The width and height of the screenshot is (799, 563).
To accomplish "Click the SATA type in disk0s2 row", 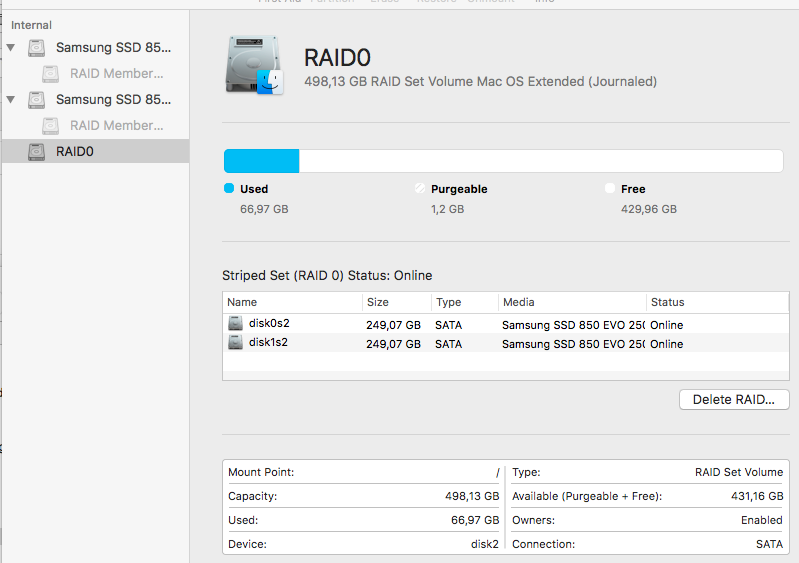I will [448, 325].
